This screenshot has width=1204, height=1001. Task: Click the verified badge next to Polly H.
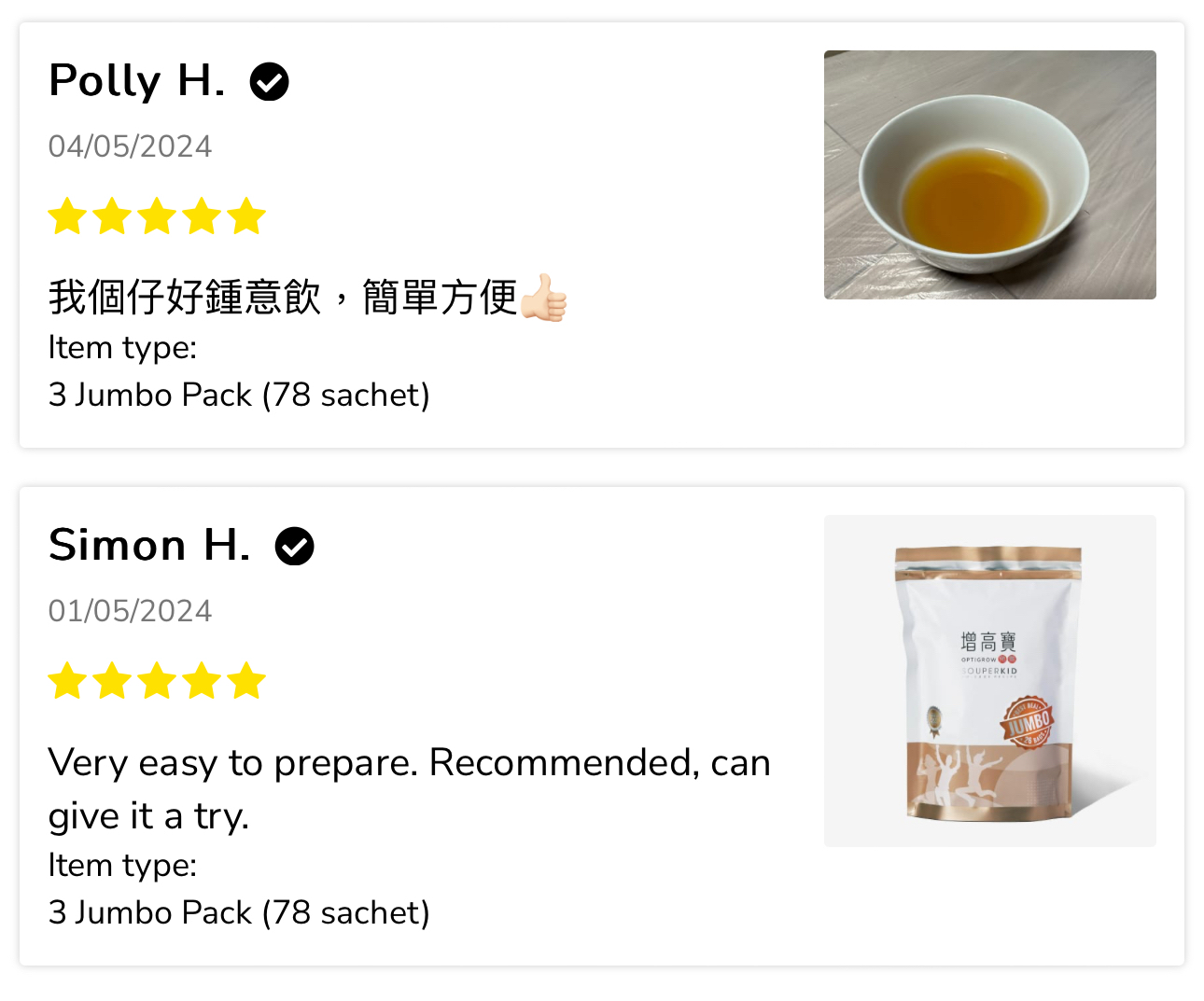[270, 82]
